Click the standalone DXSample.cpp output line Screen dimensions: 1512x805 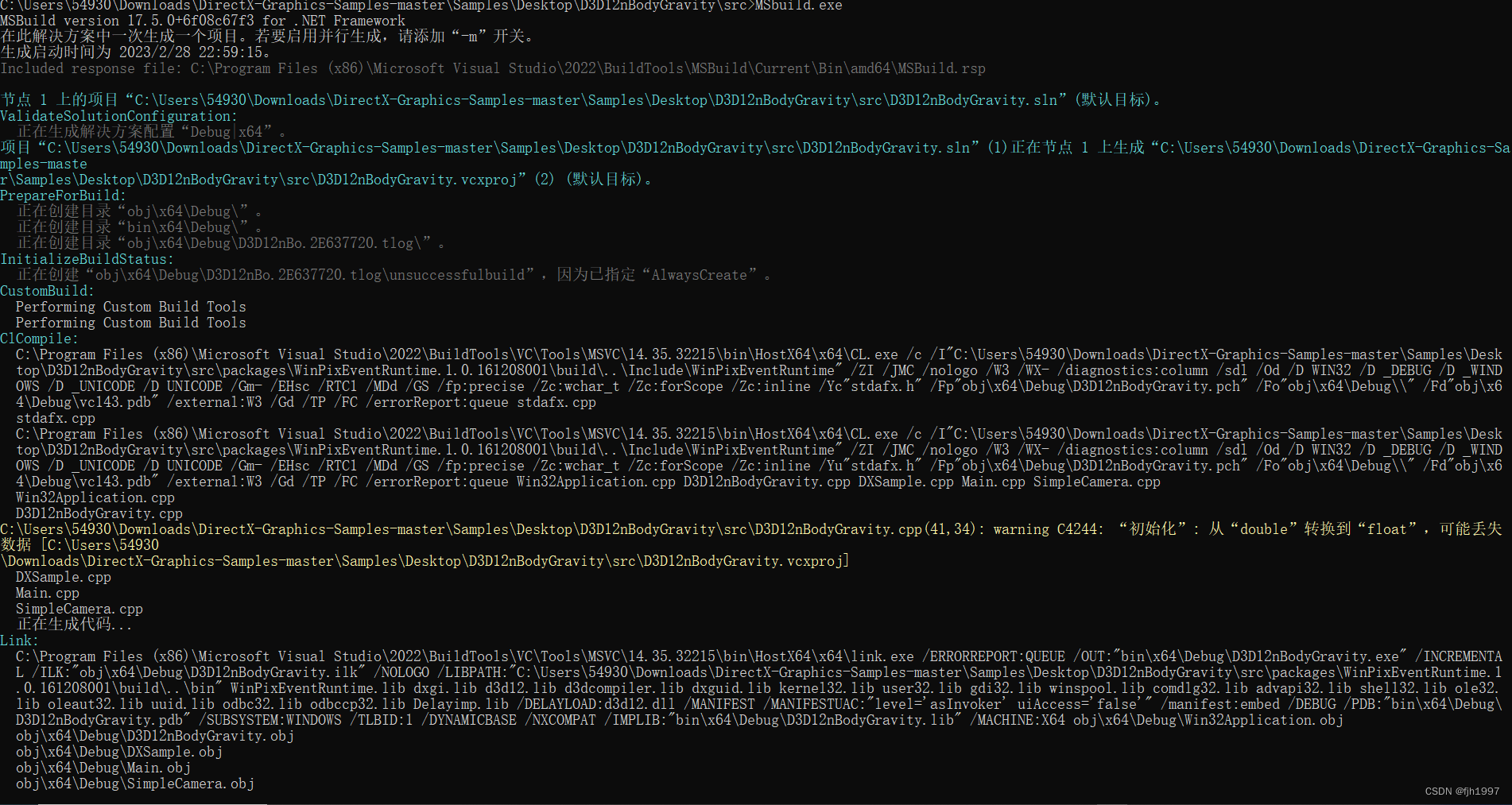click(64, 577)
